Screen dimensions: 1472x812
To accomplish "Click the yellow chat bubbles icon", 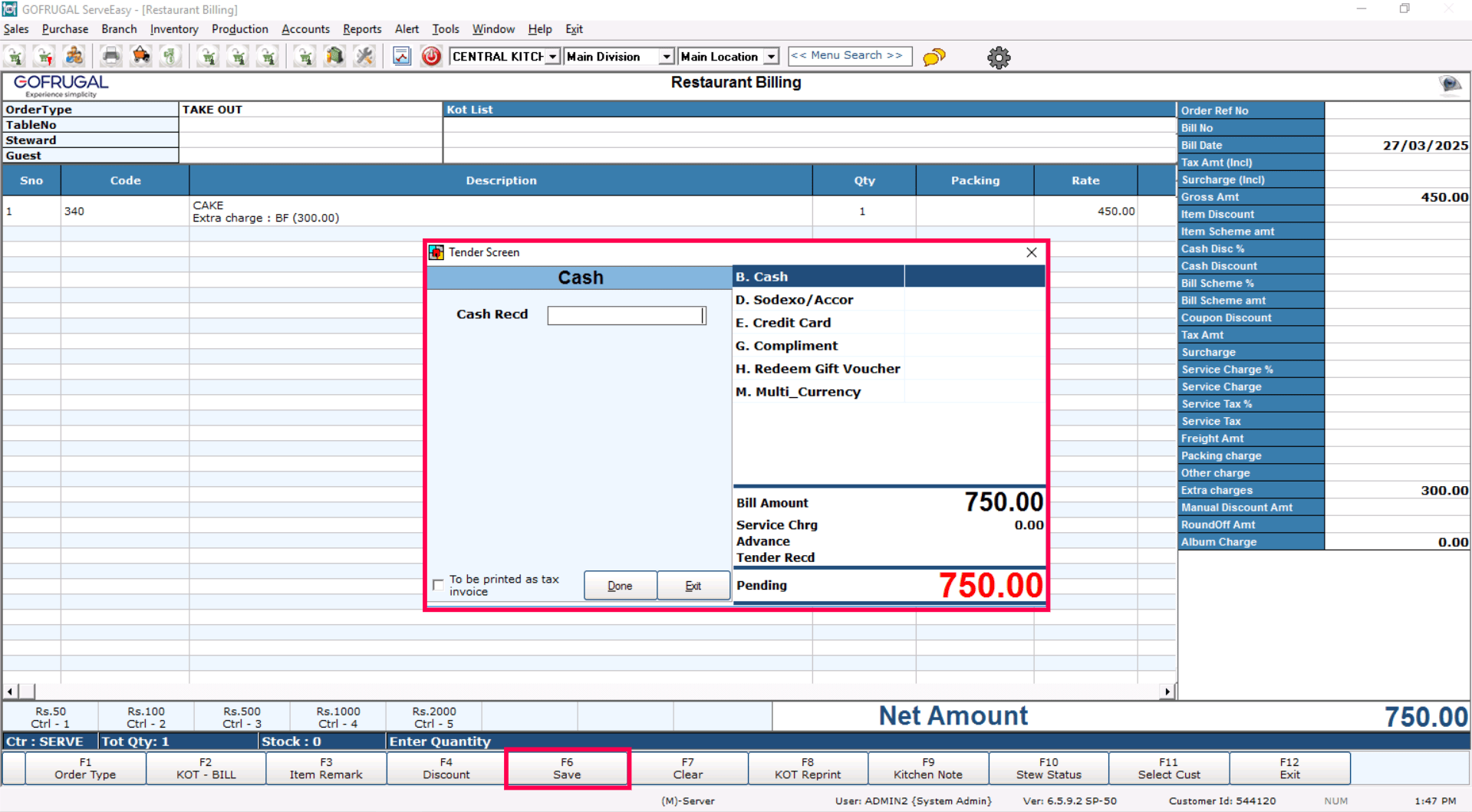I will click(934, 57).
